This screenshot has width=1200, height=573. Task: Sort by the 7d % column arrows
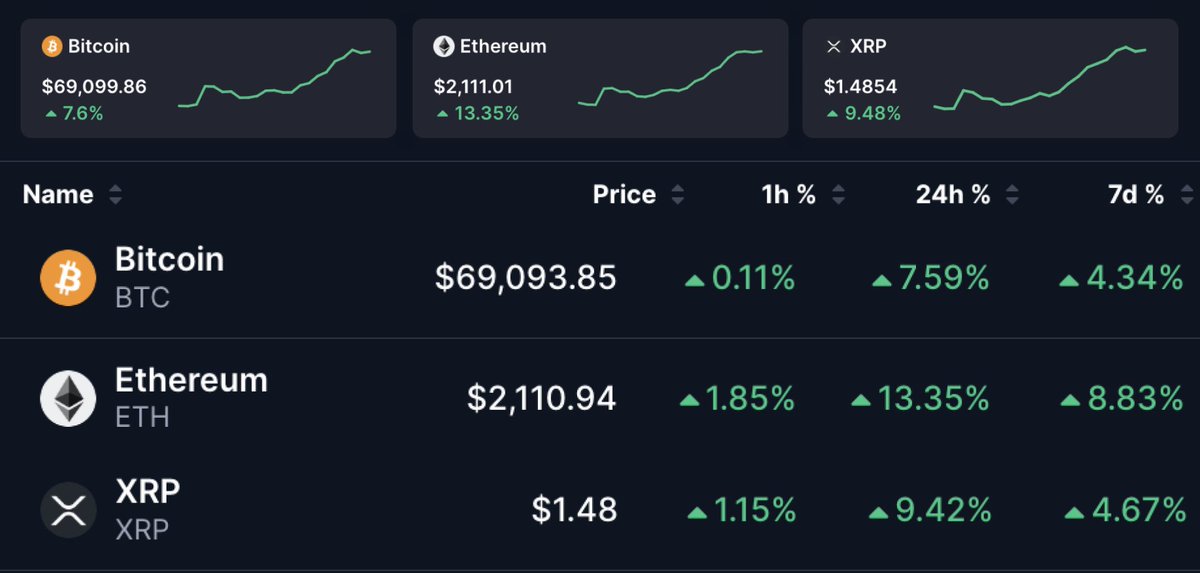click(1186, 195)
